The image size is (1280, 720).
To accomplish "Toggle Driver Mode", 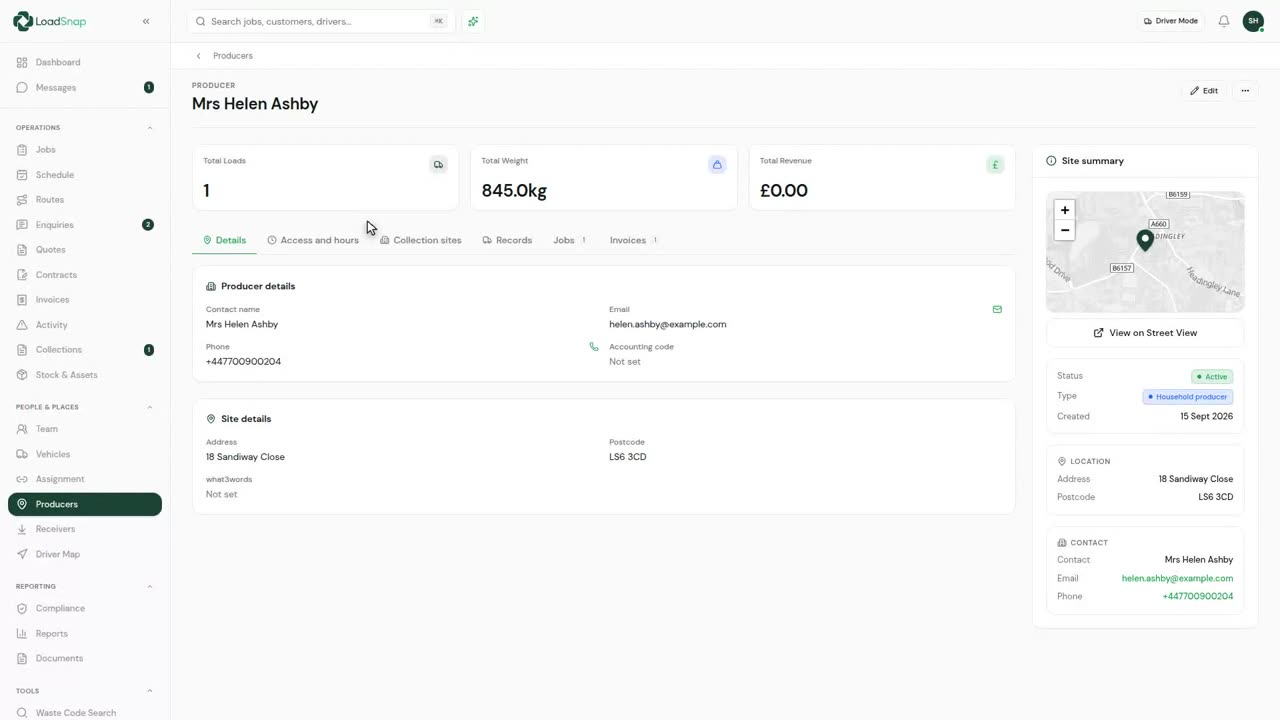I will 1171,21.
